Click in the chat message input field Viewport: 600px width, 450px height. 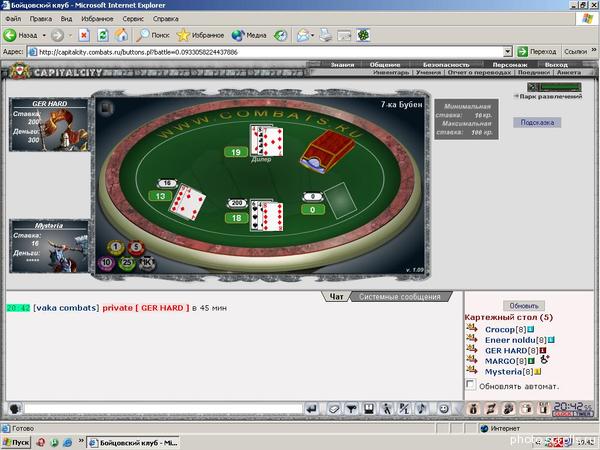[164, 409]
